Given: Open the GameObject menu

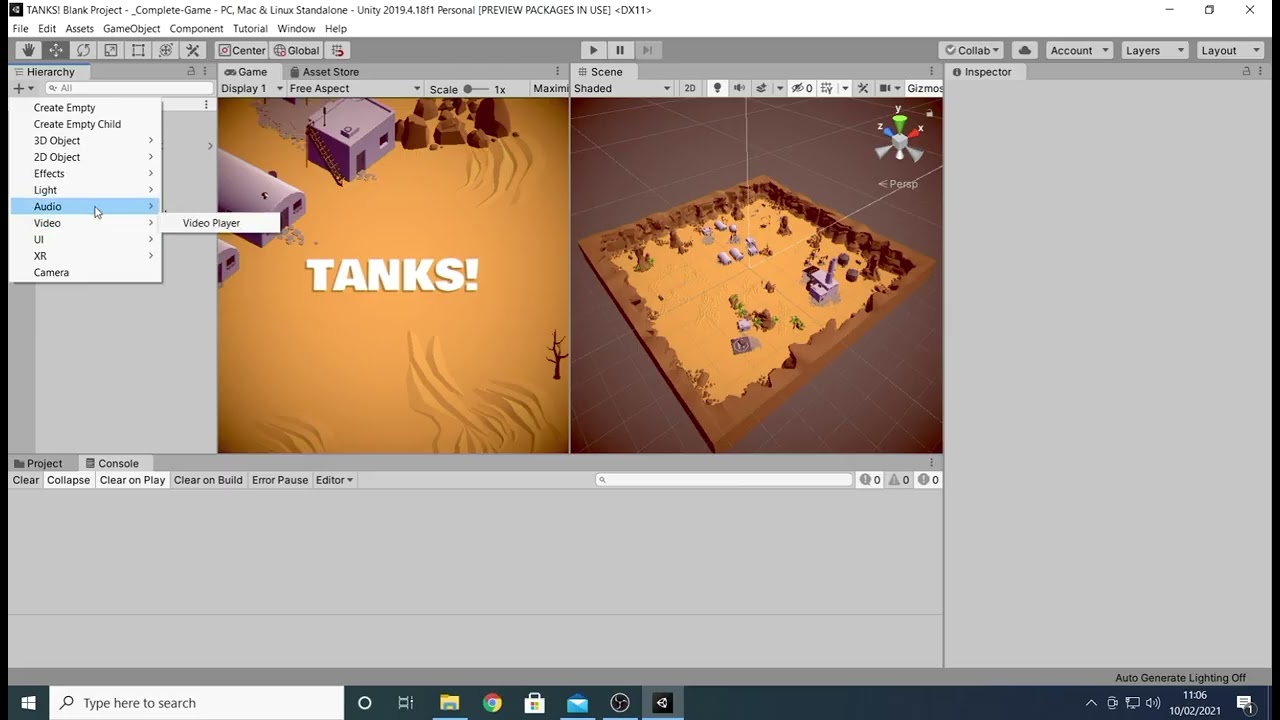Looking at the screenshot, I should point(131,28).
